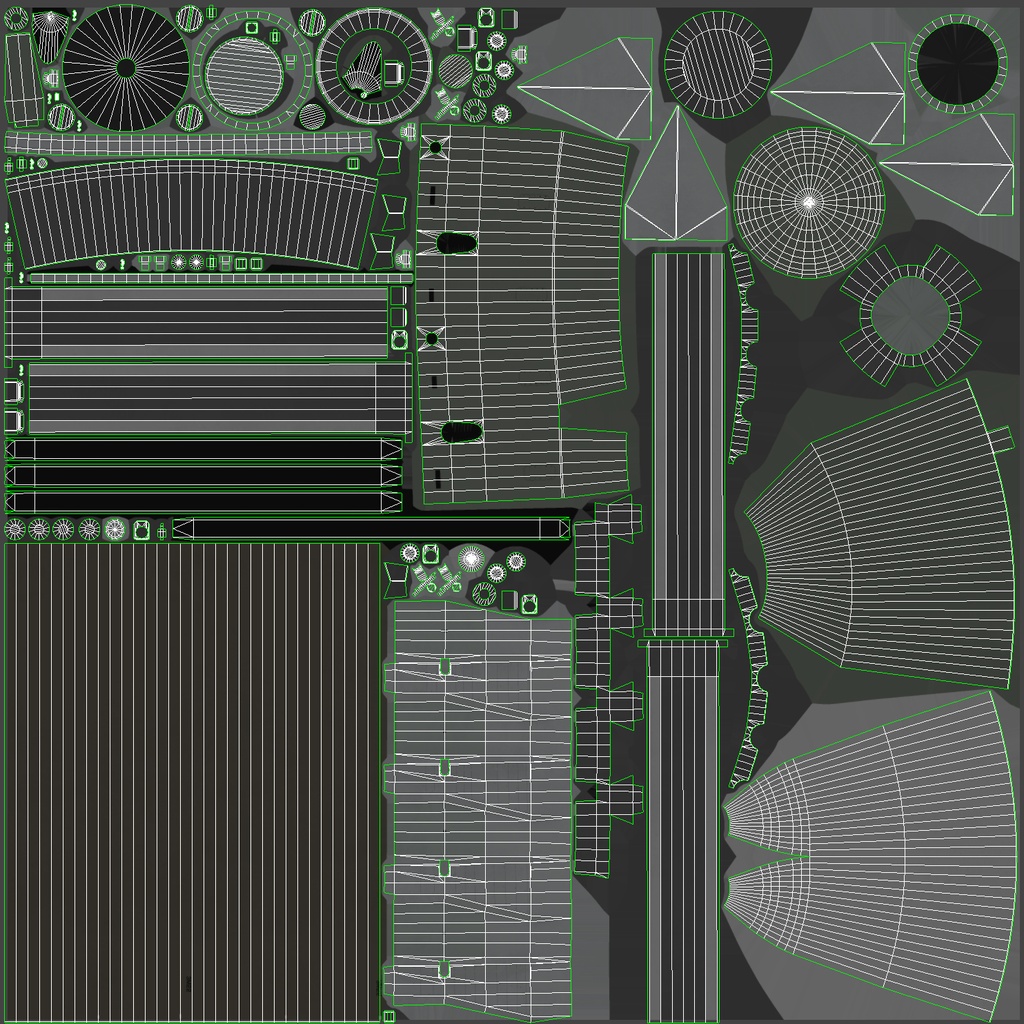Select the double-lobed fan island

871,857
